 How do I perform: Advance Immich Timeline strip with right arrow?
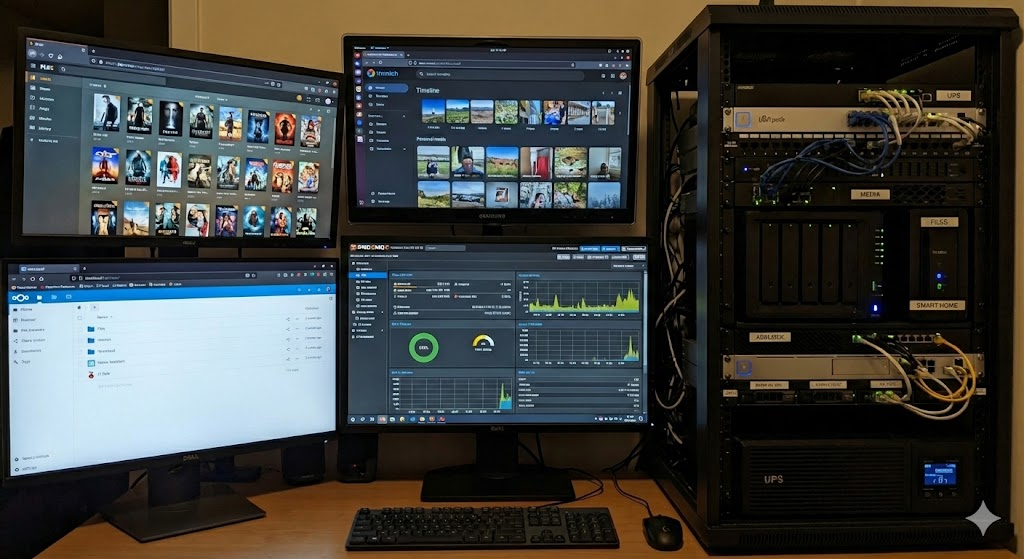620,114
